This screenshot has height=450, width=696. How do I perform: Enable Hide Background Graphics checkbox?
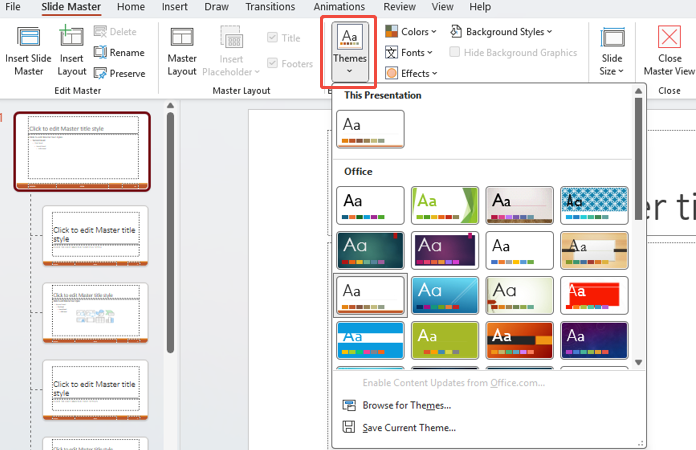point(455,52)
